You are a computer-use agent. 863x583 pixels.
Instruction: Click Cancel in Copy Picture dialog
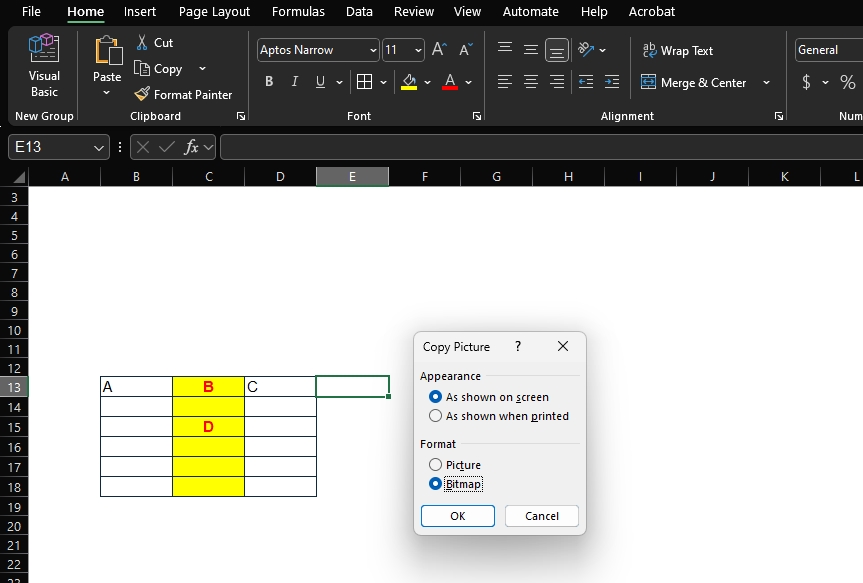pyautogui.click(x=541, y=516)
